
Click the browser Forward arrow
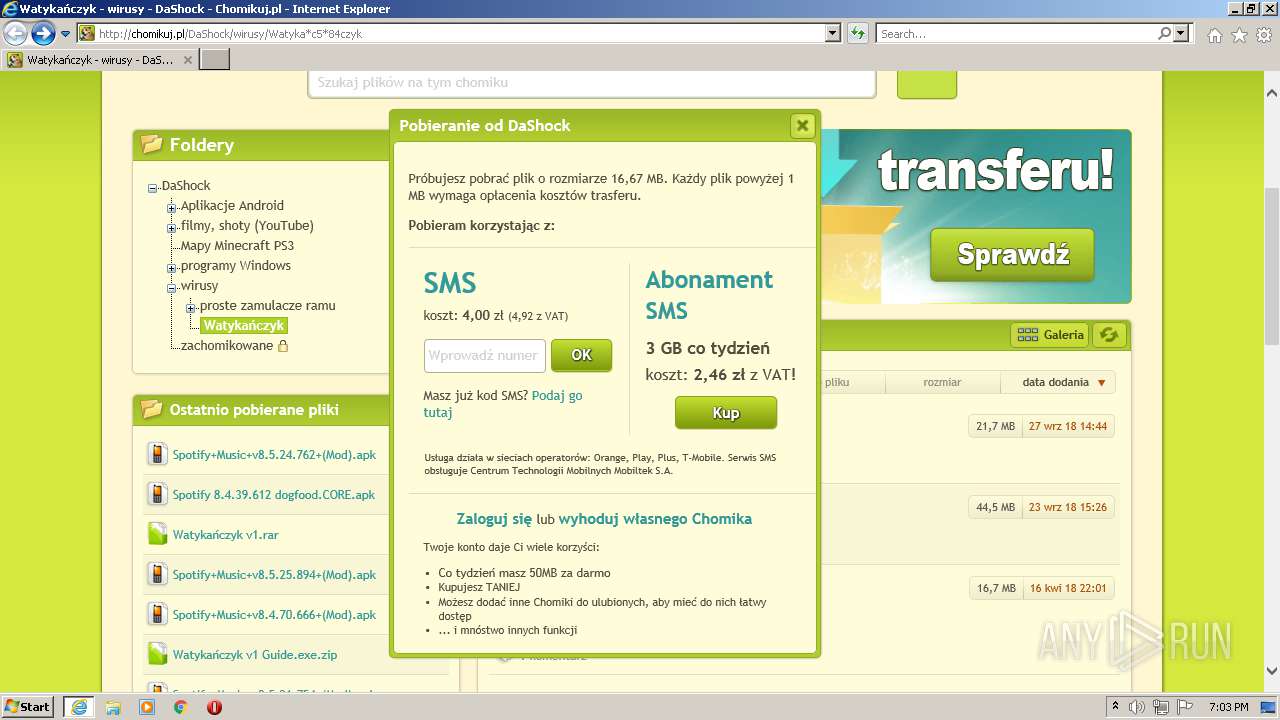point(43,33)
